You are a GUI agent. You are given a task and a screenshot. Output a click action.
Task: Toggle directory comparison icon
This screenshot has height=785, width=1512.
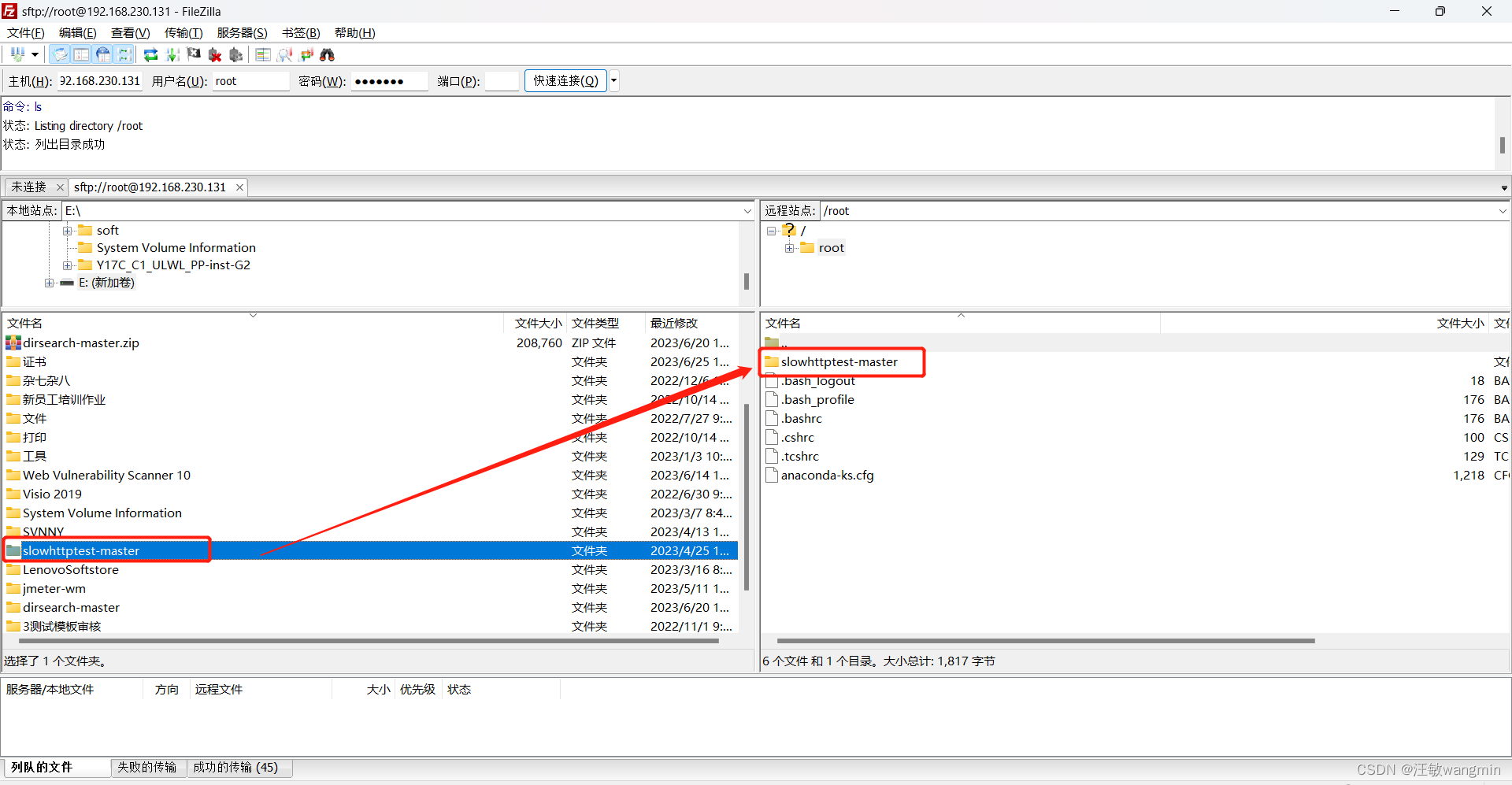coord(285,54)
